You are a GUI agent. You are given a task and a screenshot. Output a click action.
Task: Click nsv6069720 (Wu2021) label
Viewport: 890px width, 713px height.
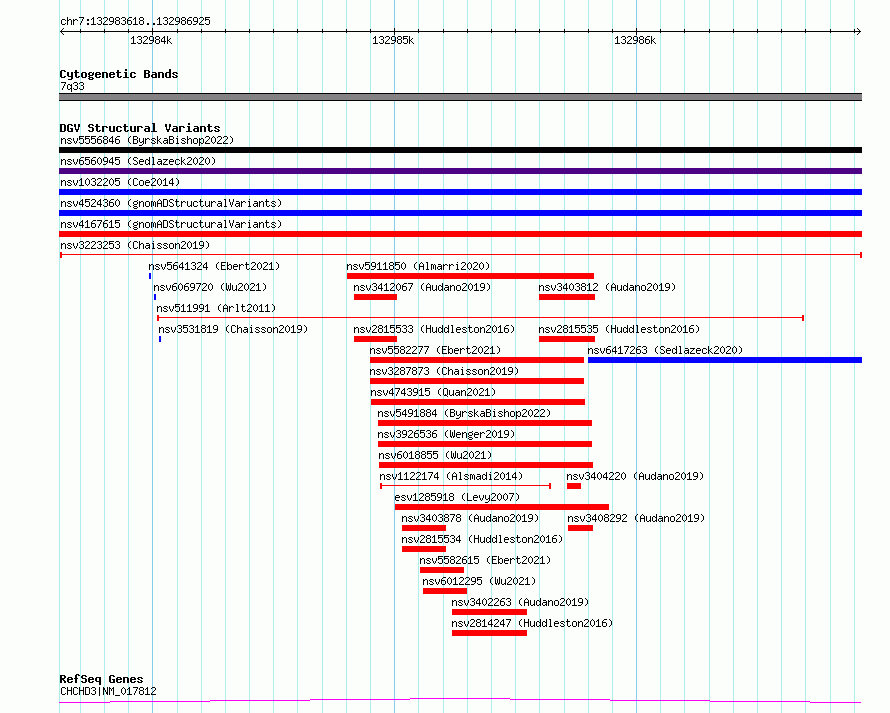[x=210, y=287]
